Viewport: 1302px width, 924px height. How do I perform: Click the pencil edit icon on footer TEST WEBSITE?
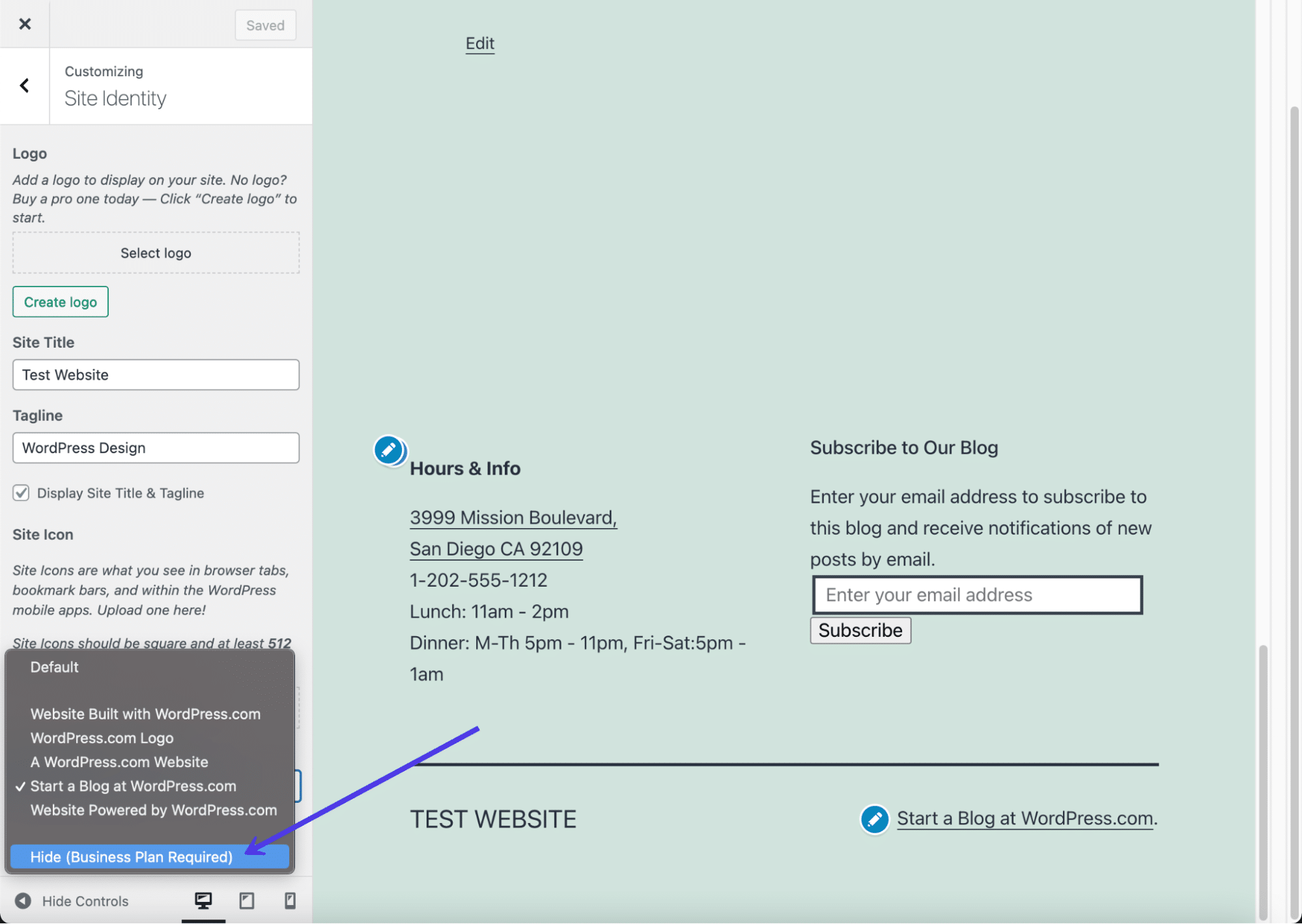(873, 818)
